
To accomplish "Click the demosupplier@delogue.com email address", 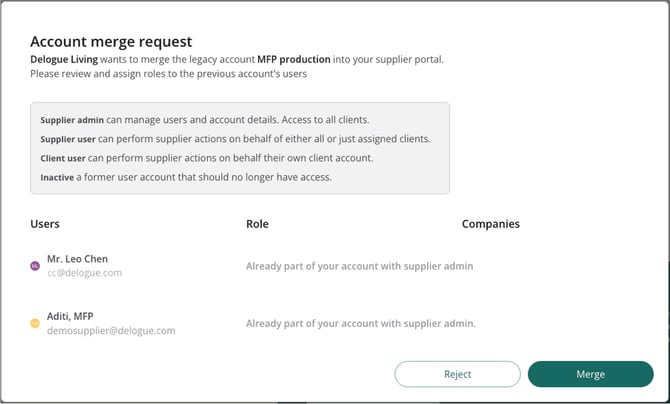I will pos(110,330).
